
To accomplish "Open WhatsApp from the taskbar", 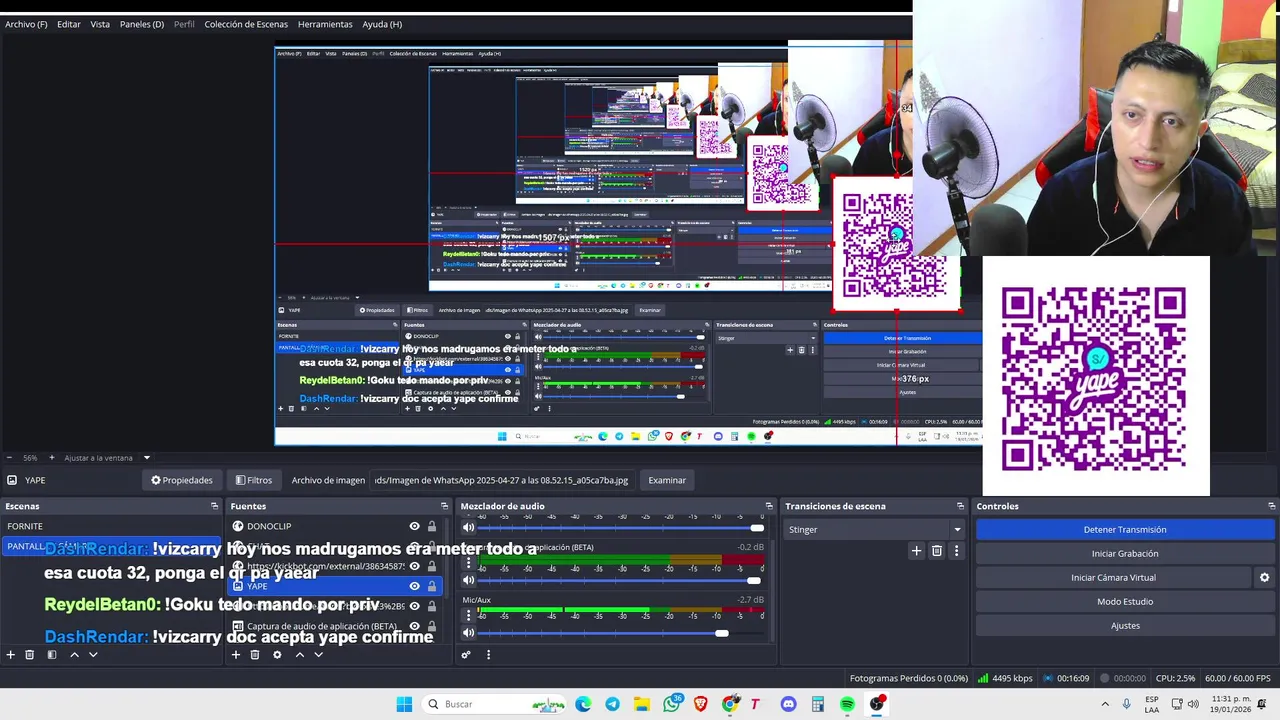I will [672, 704].
